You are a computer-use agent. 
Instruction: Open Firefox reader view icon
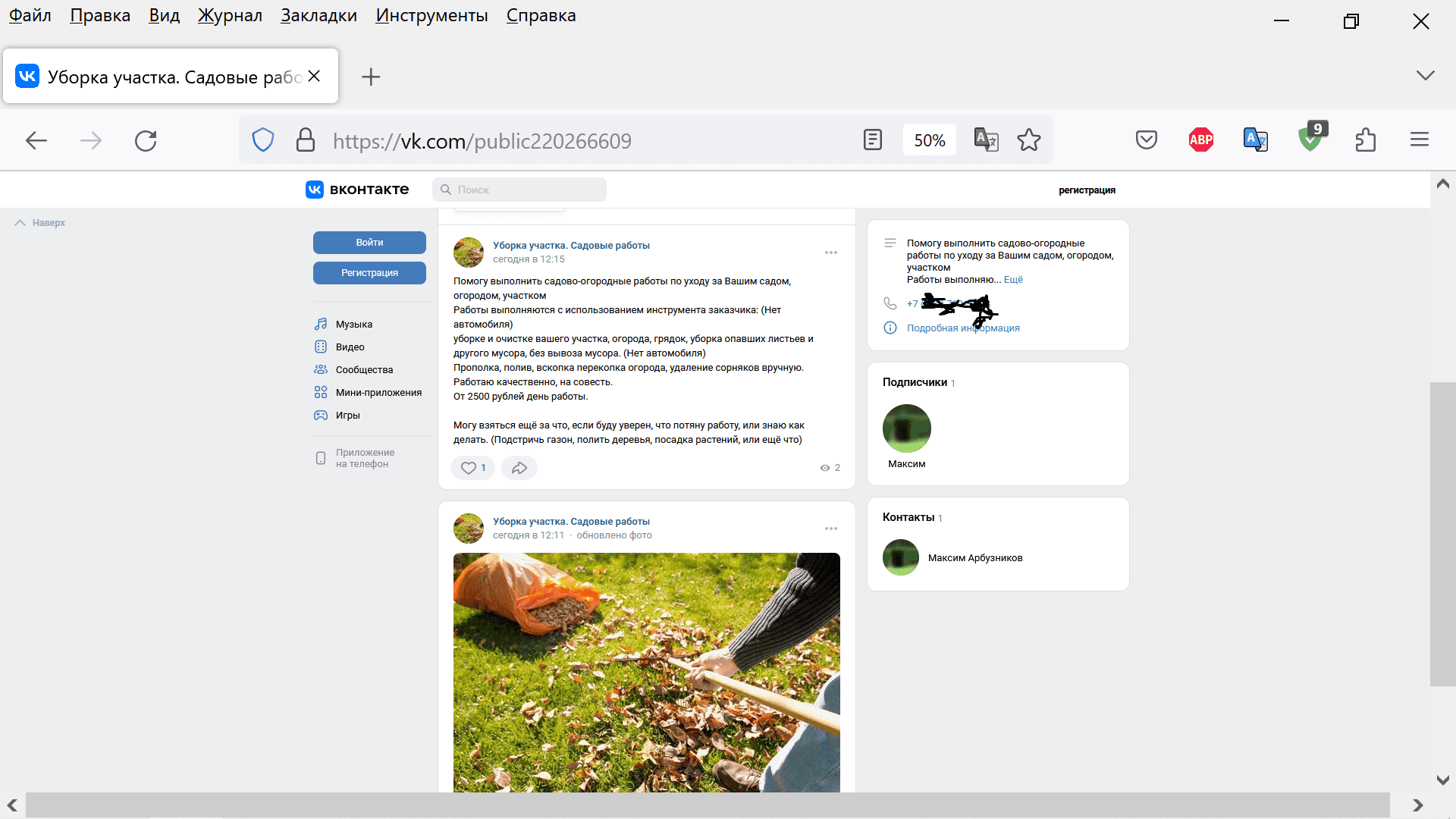coord(873,140)
